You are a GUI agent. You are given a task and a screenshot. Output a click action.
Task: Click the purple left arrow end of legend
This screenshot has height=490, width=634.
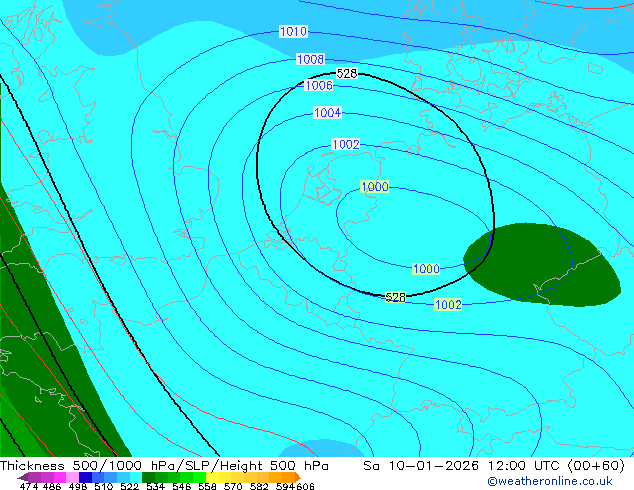coord(23,478)
